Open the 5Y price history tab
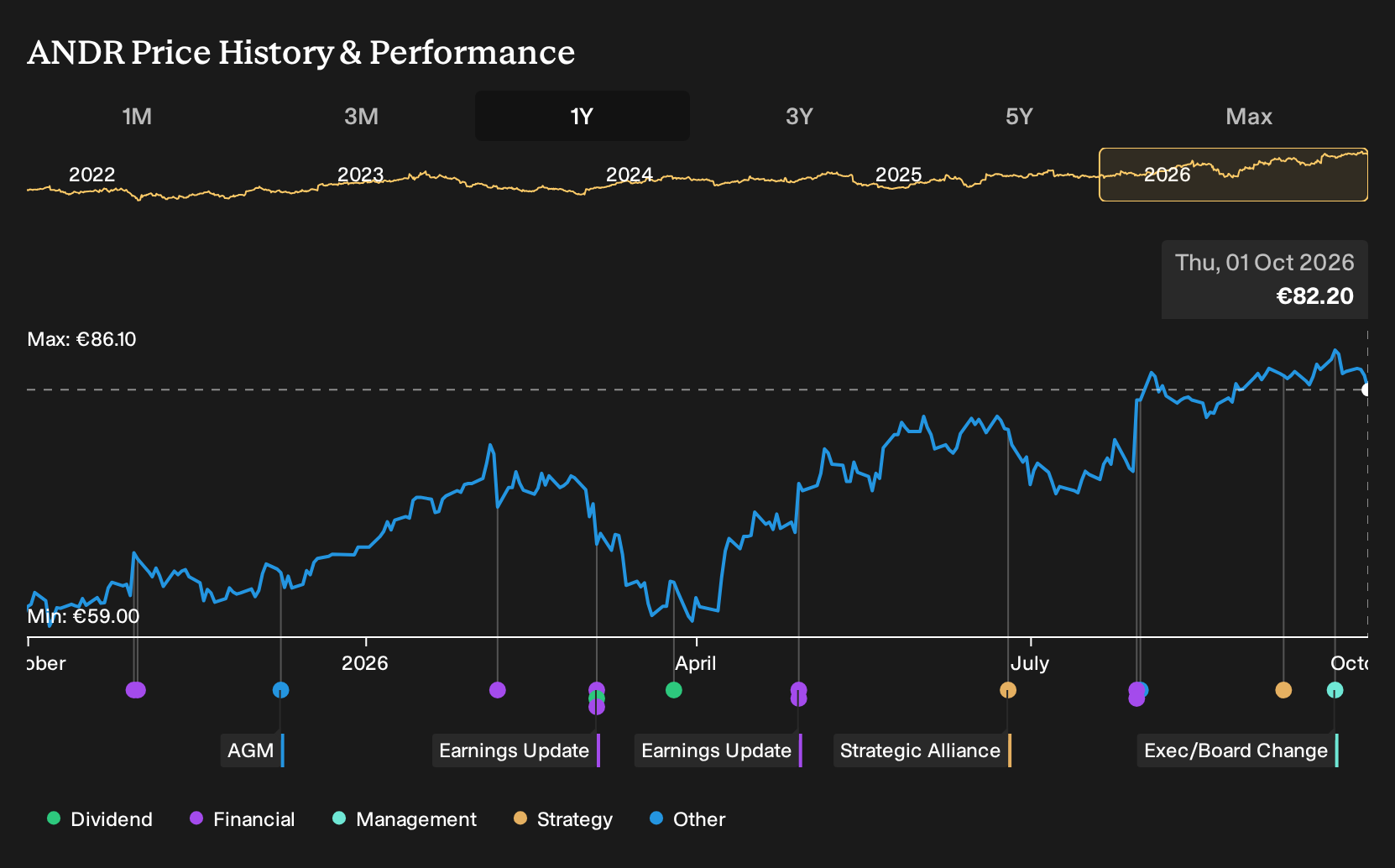 [1019, 116]
